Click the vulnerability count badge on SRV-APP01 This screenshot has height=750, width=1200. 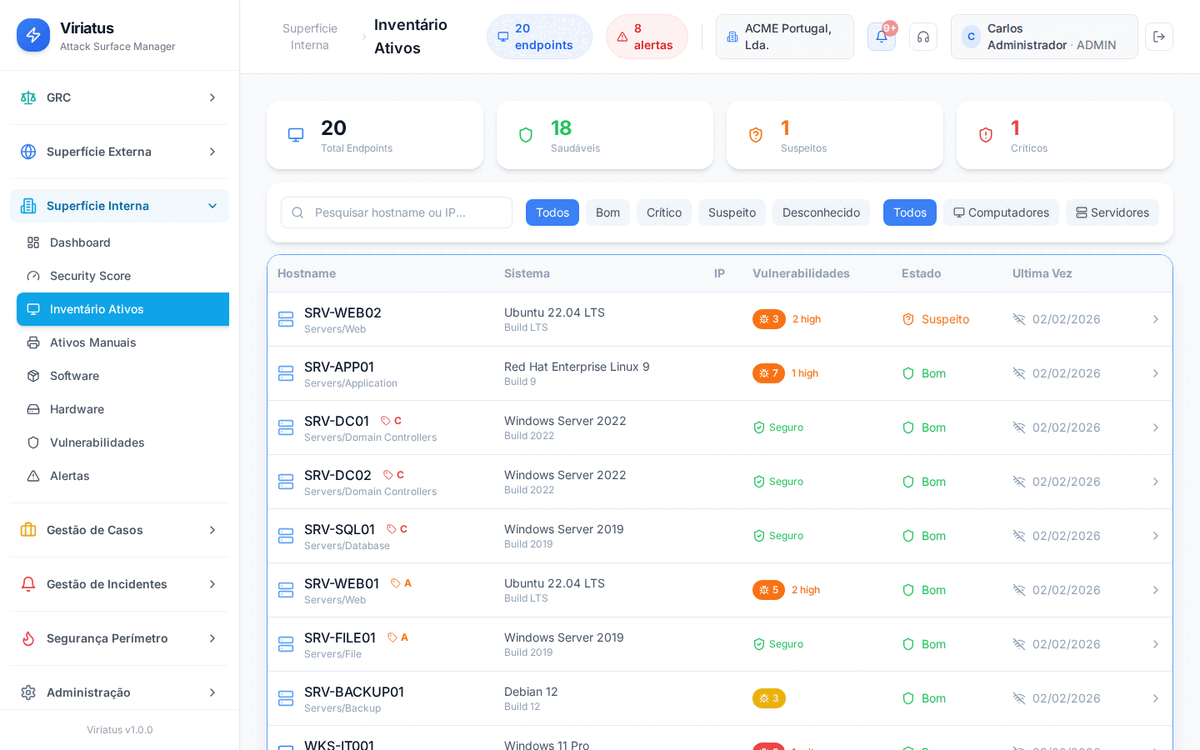pyautogui.click(x=768, y=373)
